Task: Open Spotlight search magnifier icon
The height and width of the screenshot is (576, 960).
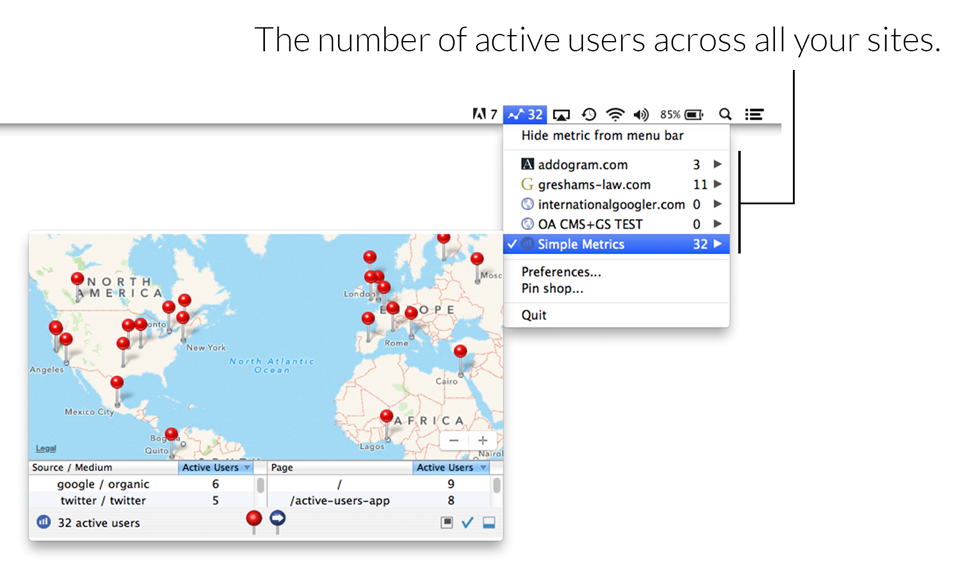Action: coord(725,114)
